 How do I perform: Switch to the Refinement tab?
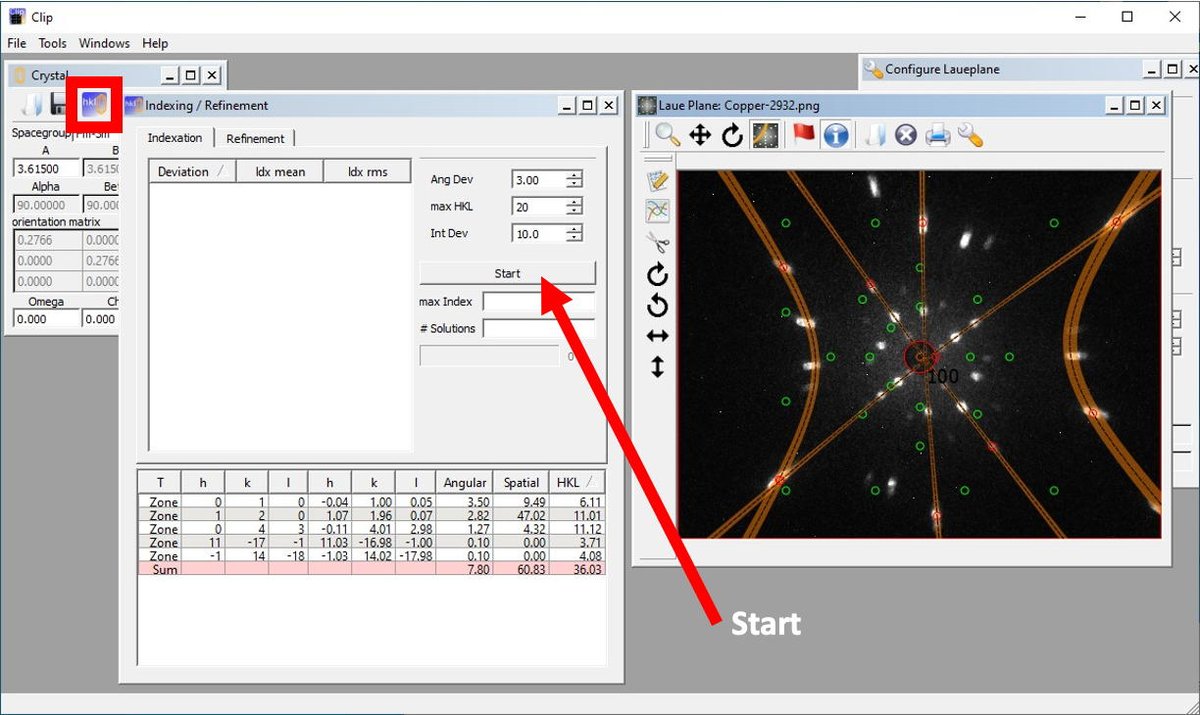[x=255, y=139]
